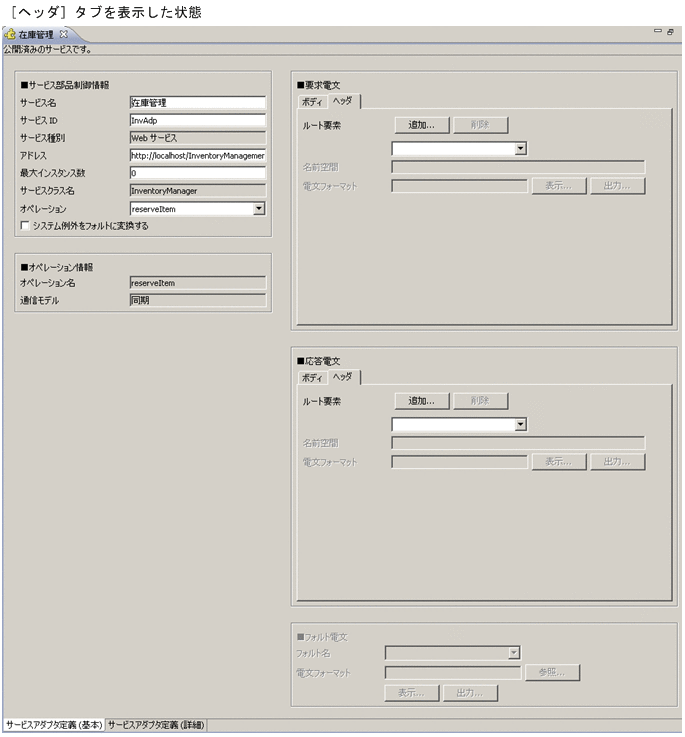This screenshot has height=737, width=685.
Task: Click 出力... button in 要求電文
Action: 618,186
